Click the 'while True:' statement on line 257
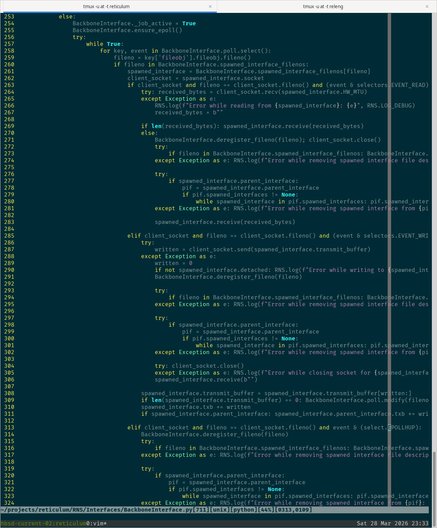Screen dimensions: 437x528 click(x=105, y=44)
